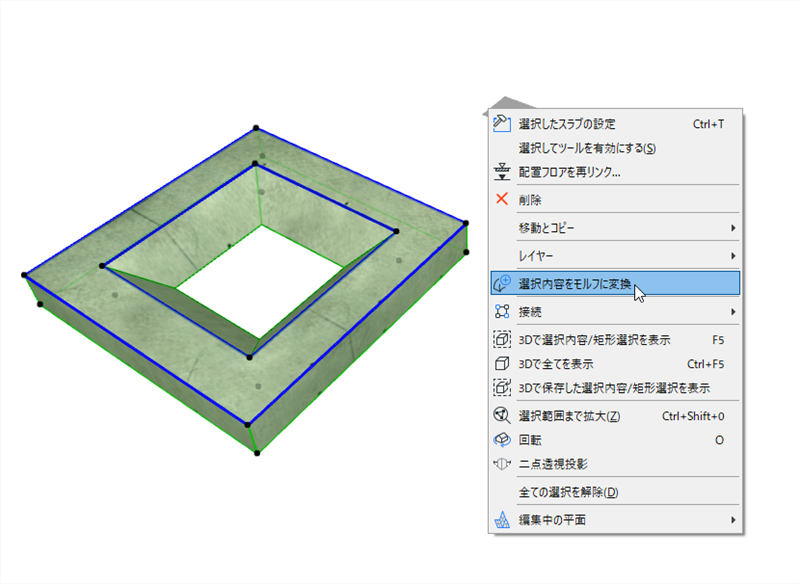The image size is (800, 584).
Task: Expand the 接続 submenu arrow
Action: point(733,312)
